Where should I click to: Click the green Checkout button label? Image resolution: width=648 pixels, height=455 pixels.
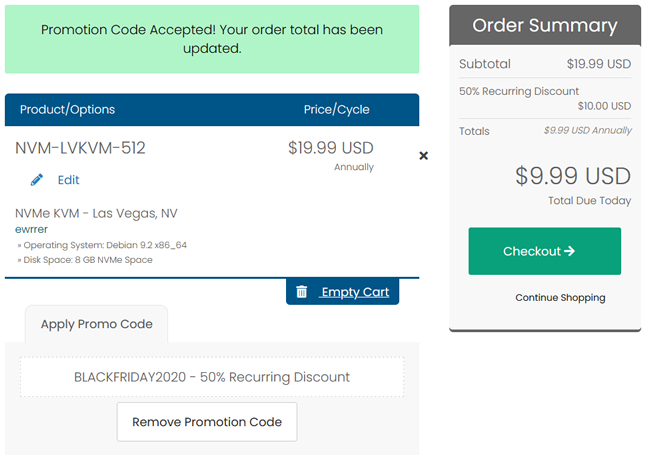tap(532, 251)
